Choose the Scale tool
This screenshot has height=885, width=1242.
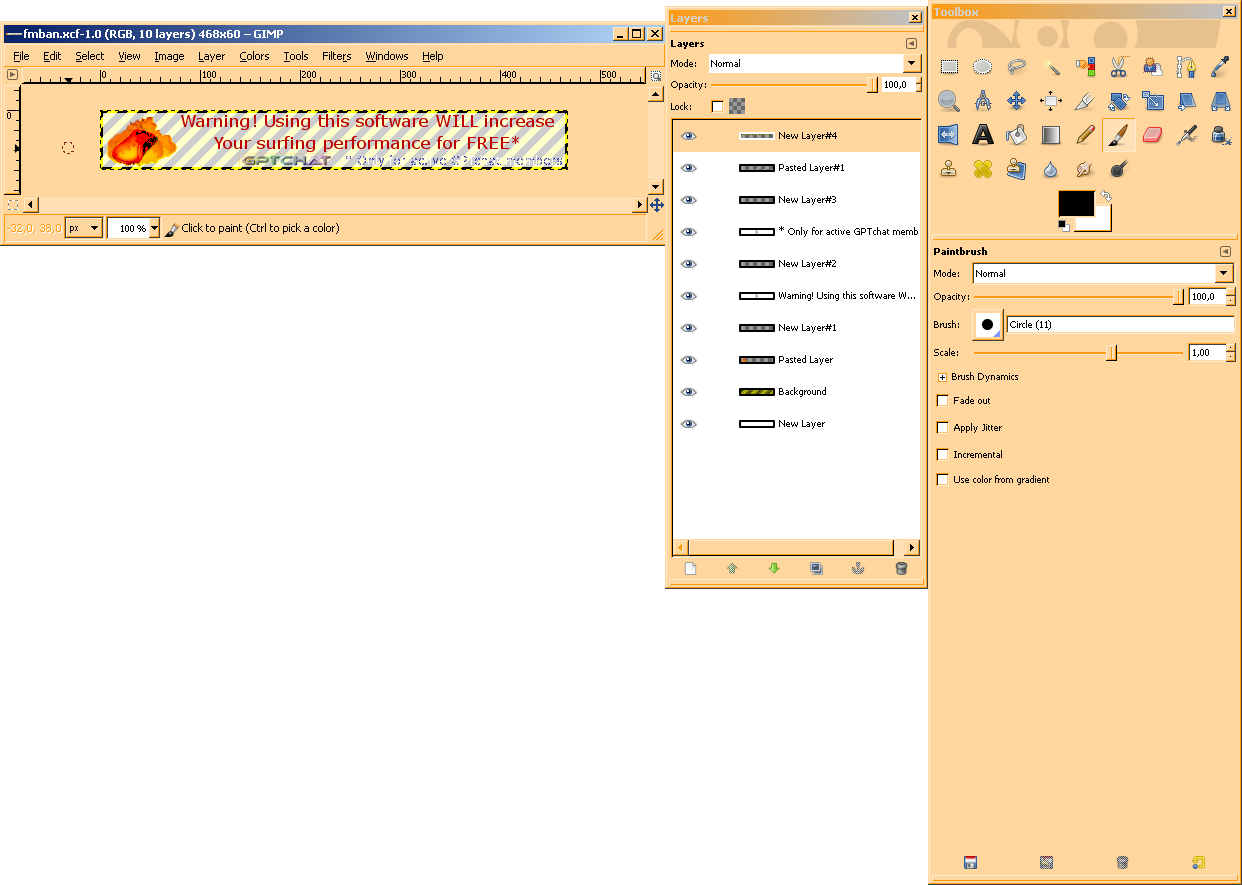point(1153,101)
